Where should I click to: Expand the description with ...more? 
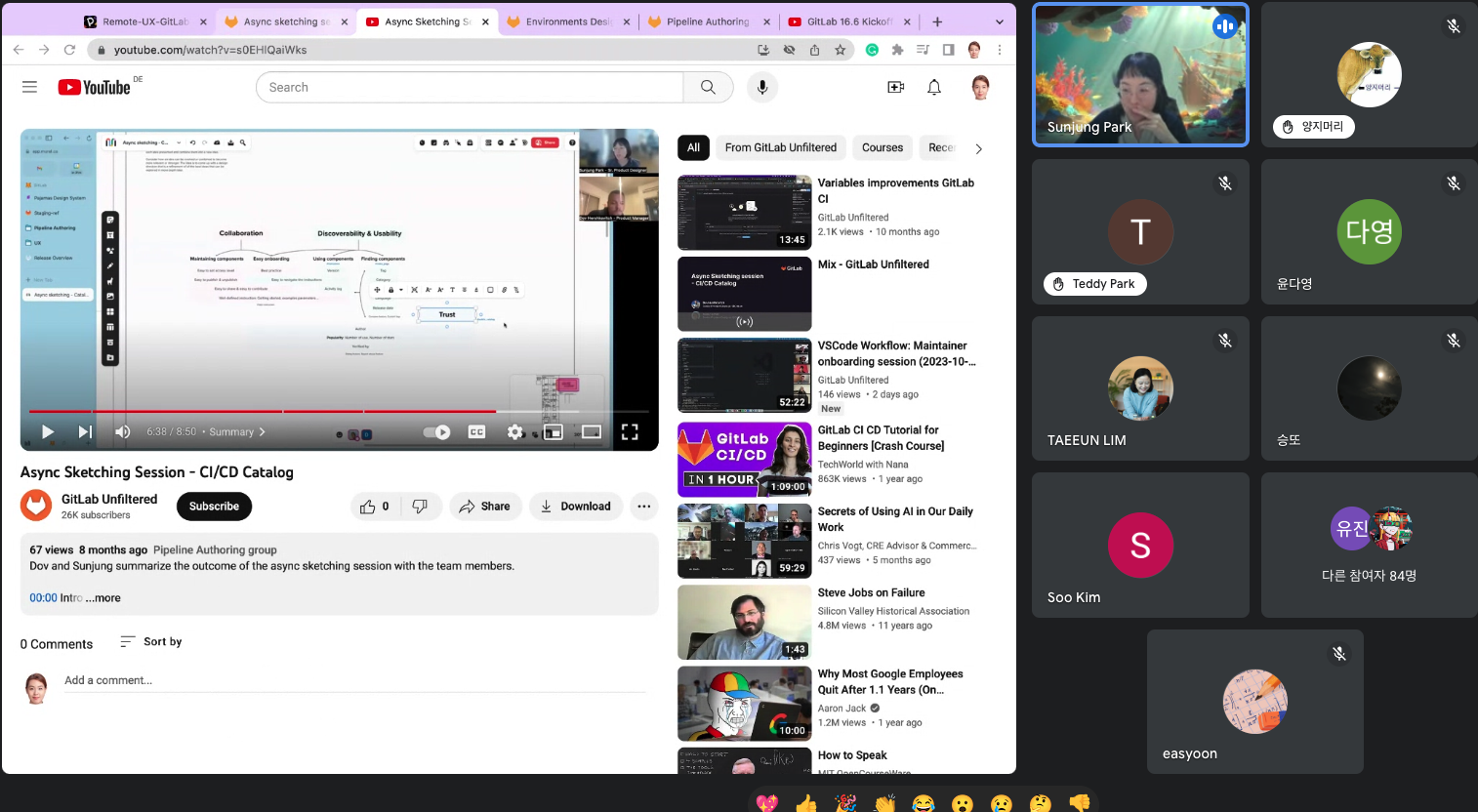(103, 598)
